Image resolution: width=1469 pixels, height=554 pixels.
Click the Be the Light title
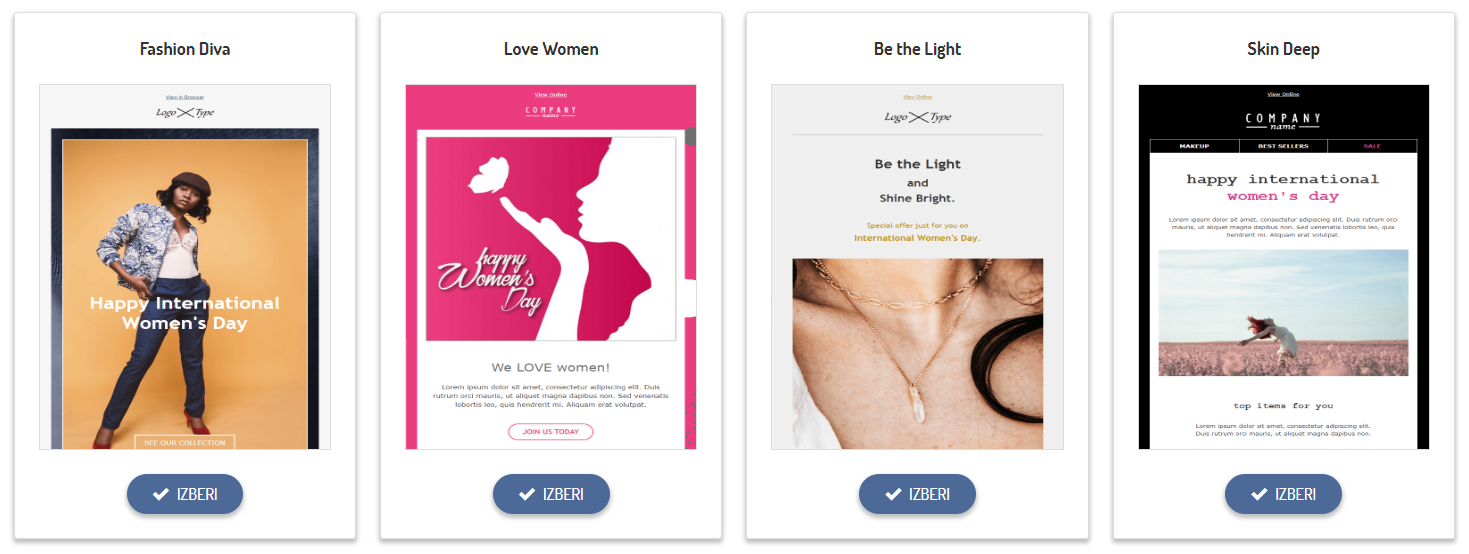[x=917, y=49]
